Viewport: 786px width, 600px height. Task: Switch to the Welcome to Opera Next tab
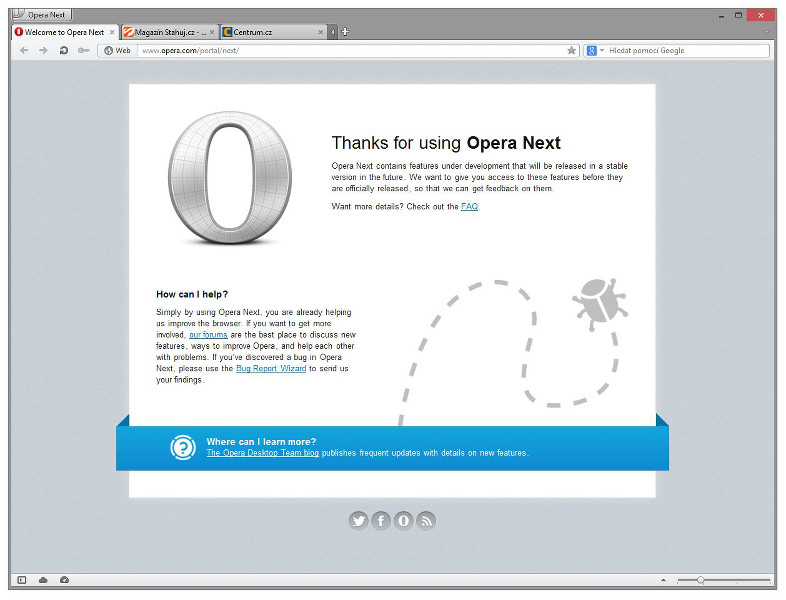coord(65,32)
